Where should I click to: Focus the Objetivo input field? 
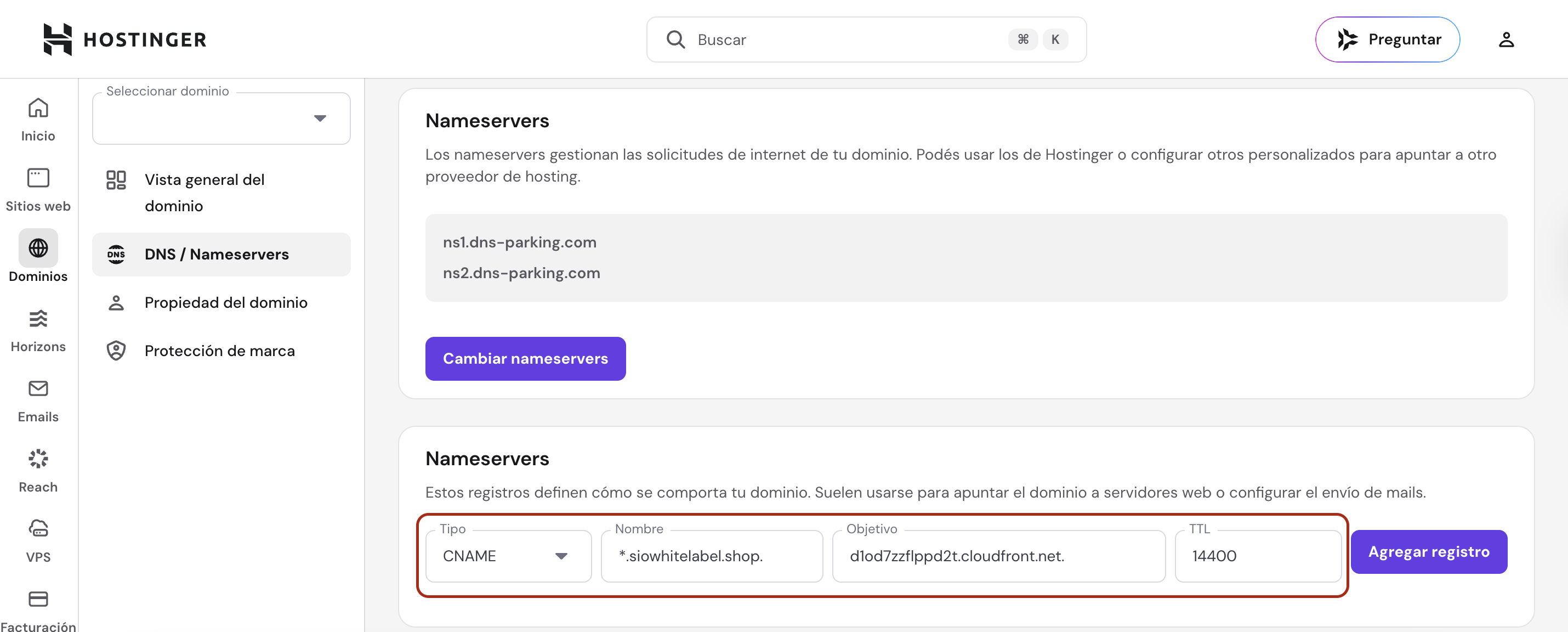pos(998,556)
